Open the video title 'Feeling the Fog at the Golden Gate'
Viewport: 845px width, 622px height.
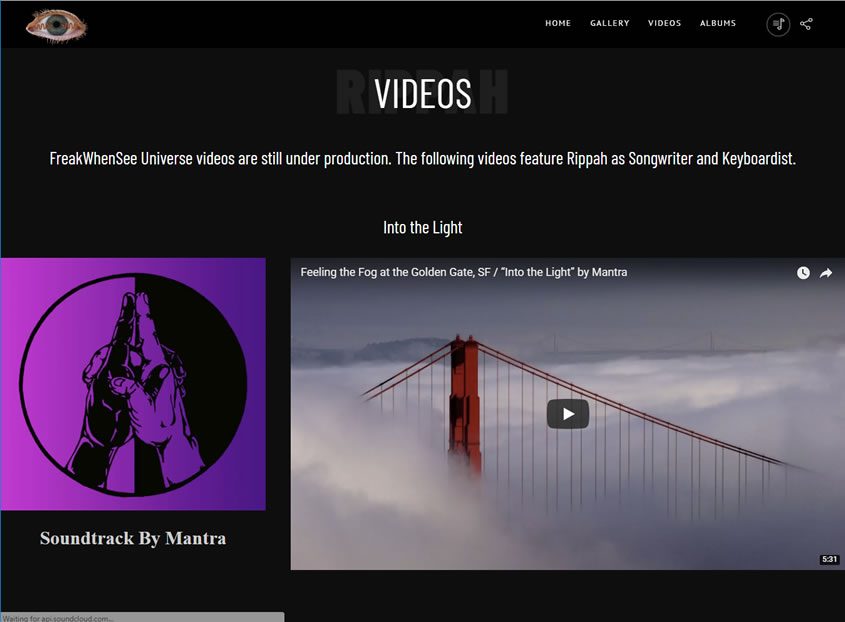(x=463, y=272)
